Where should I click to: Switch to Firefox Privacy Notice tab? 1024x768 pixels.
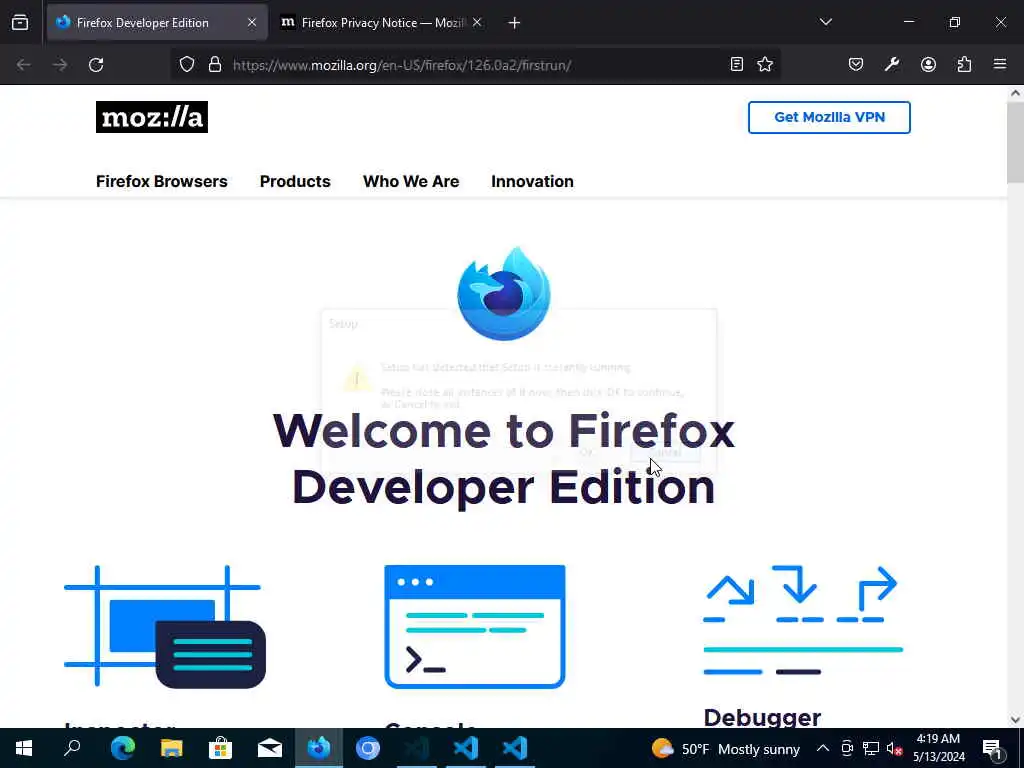(381, 22)
